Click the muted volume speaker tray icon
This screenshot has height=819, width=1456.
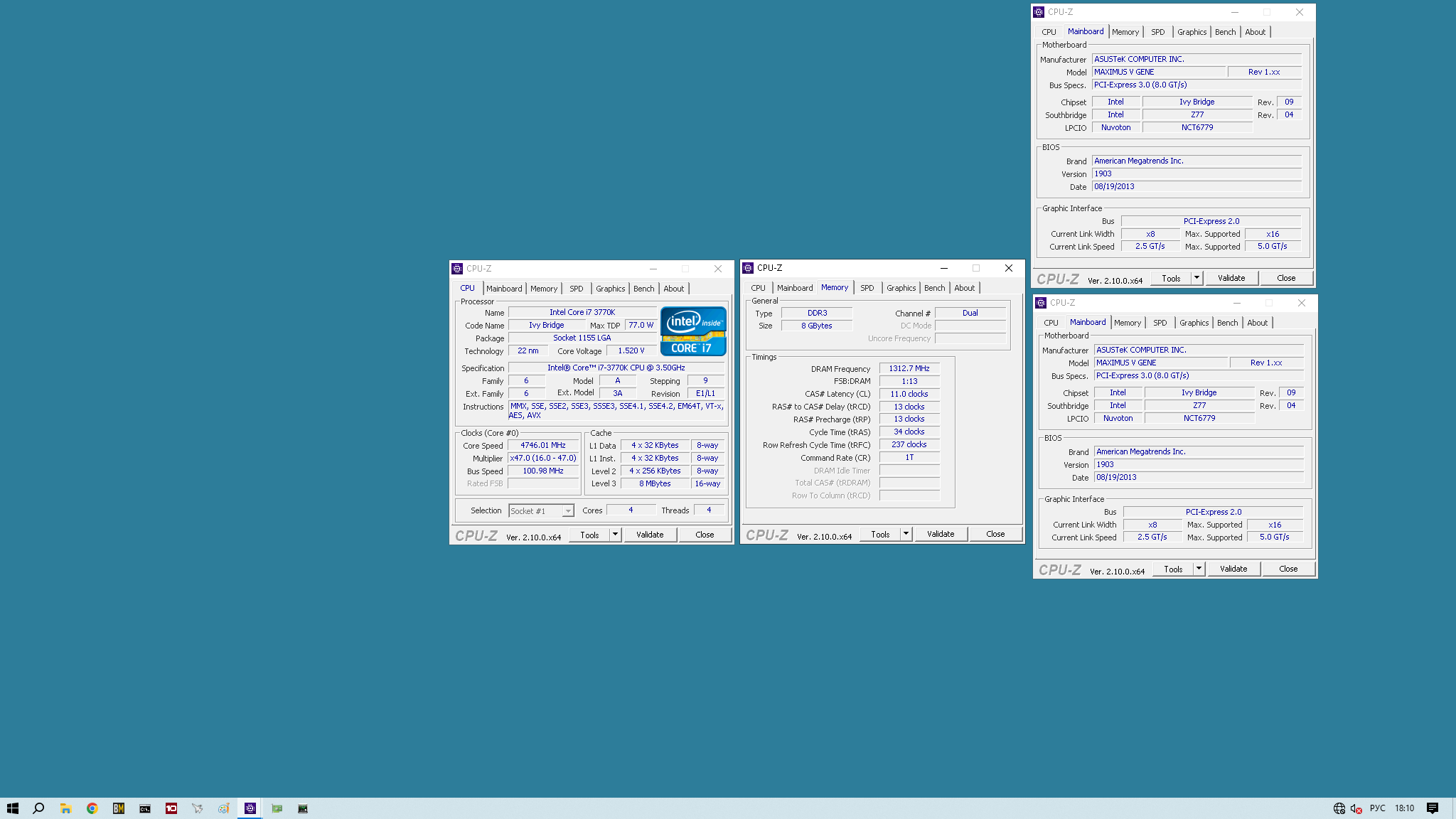point(1356,808)
